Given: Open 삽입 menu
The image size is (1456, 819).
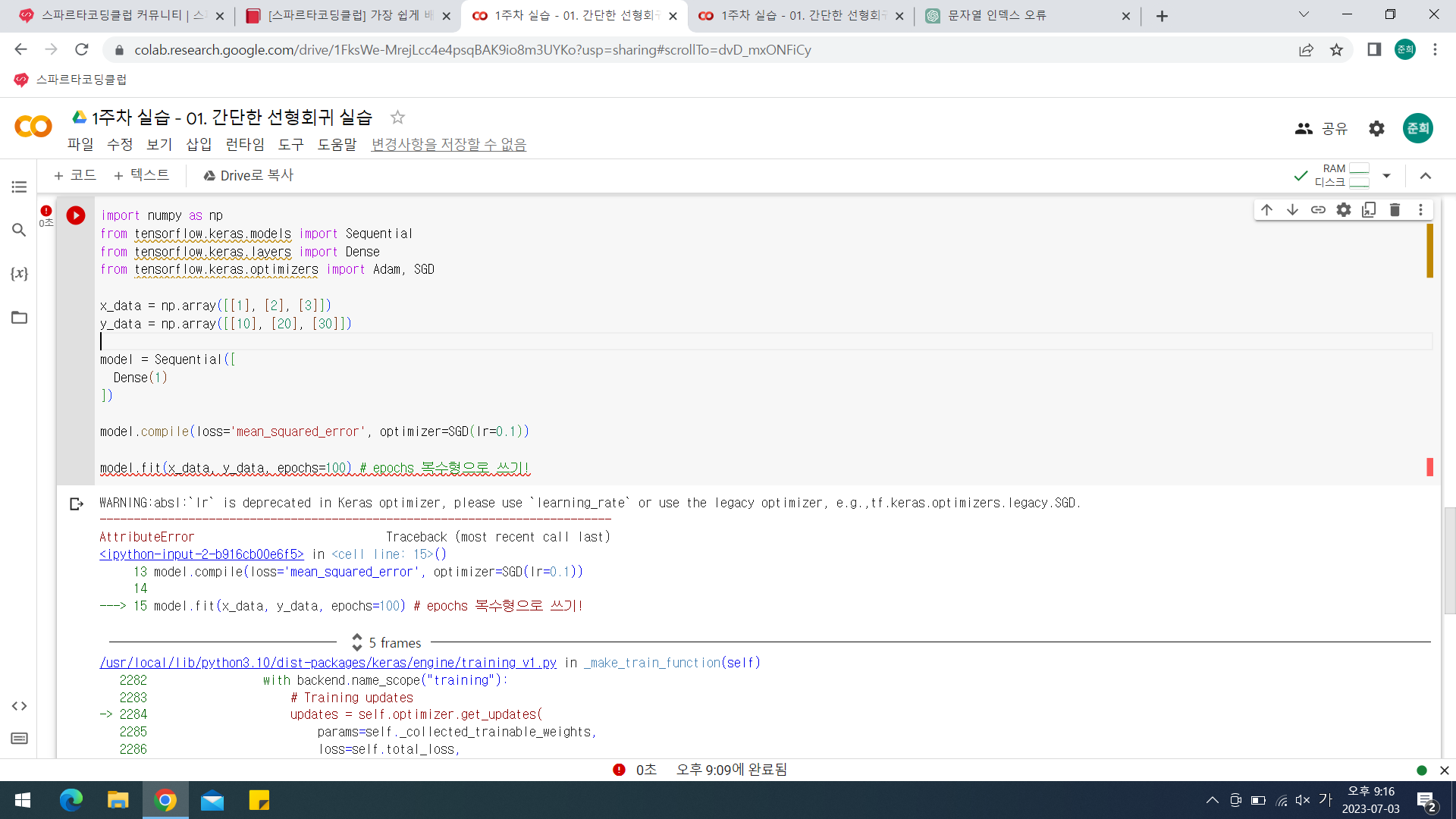Looking at the screenshot, I should click(x=199, y=144).
